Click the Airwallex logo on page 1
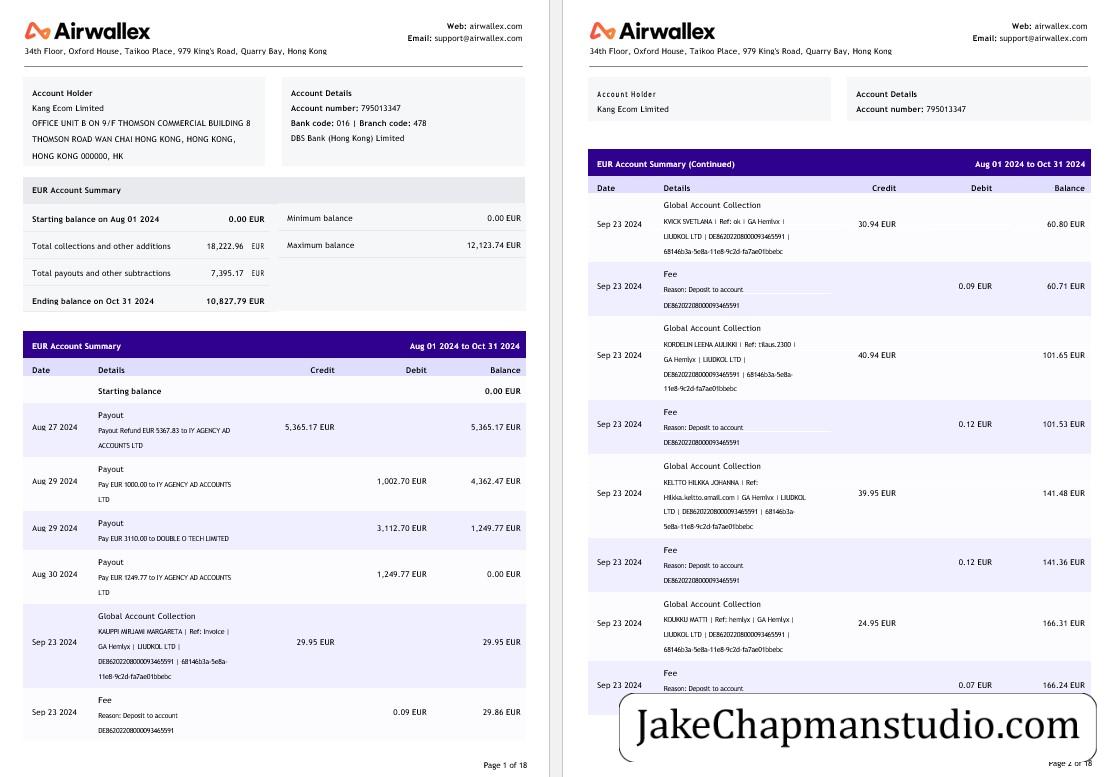This screenshot has height=777, width=1112. [x=87, y=31]
